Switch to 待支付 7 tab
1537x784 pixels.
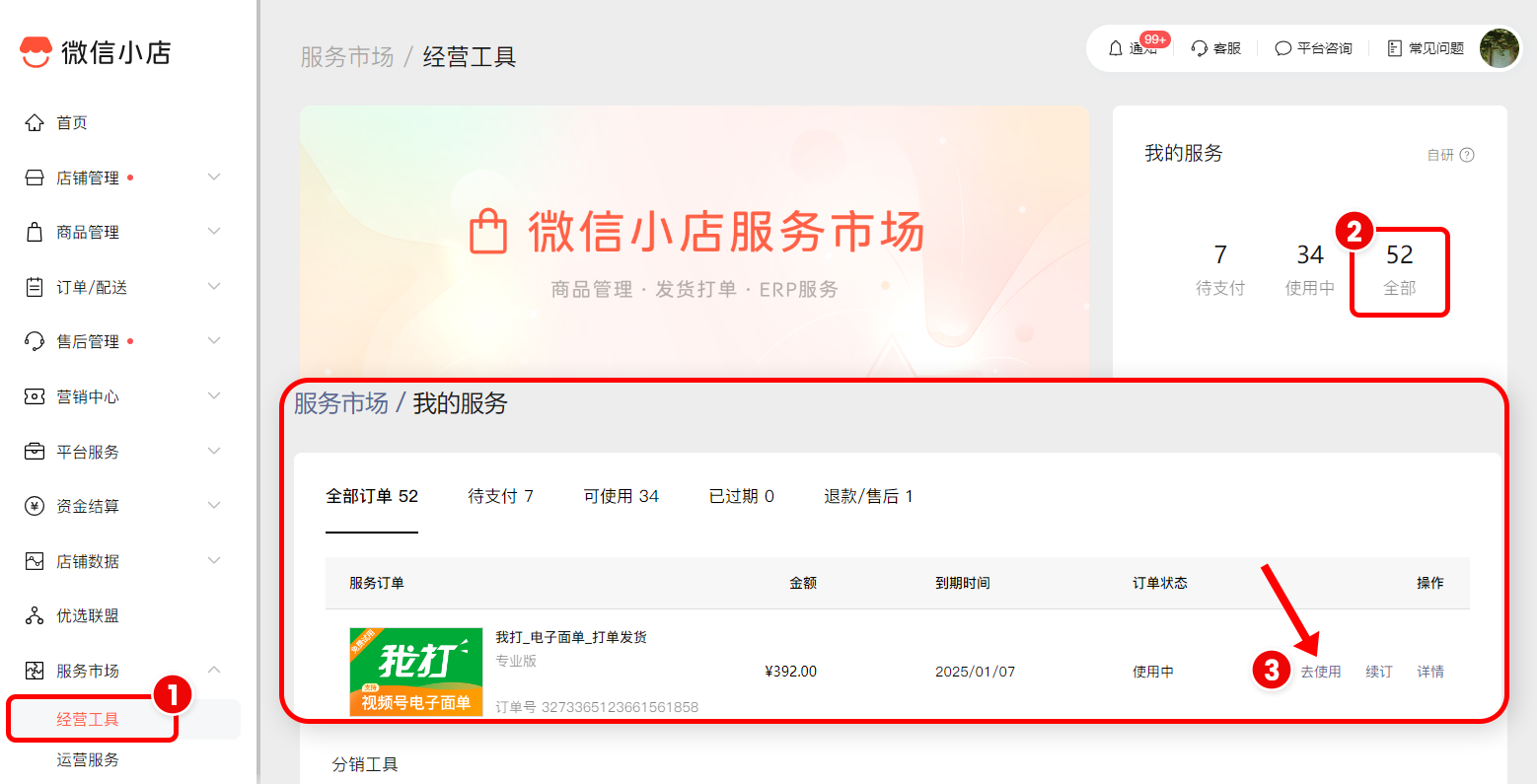pos(500,496)
